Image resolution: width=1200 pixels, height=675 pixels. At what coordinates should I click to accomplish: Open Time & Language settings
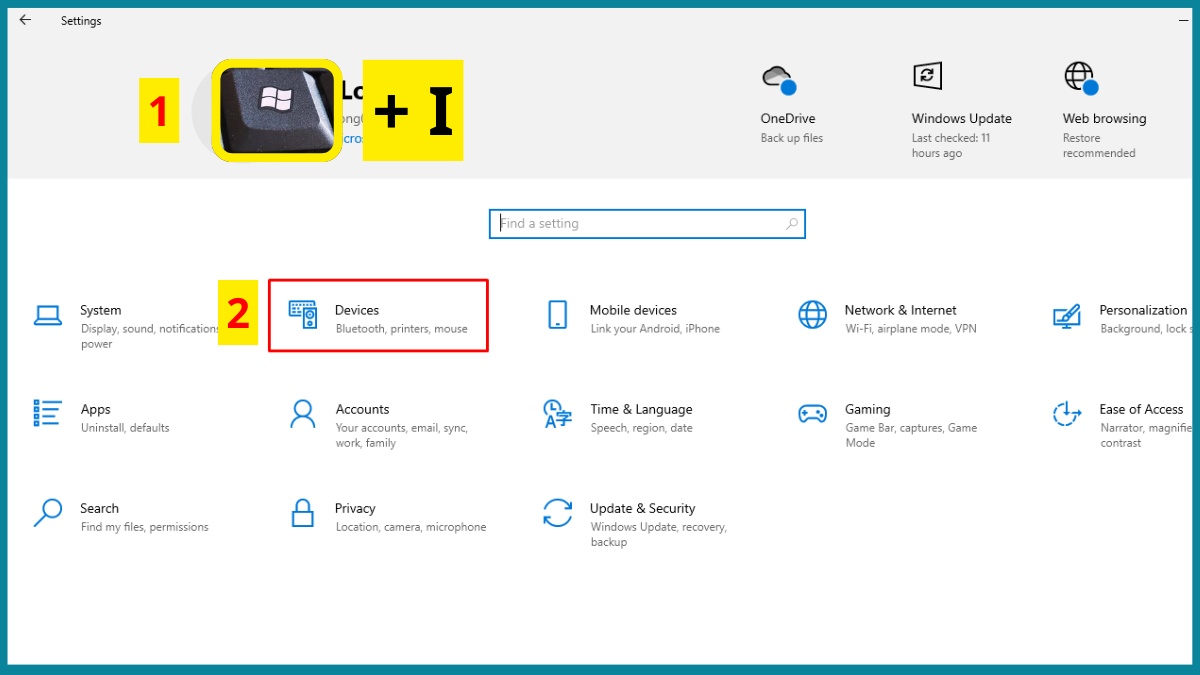[641, 417]
